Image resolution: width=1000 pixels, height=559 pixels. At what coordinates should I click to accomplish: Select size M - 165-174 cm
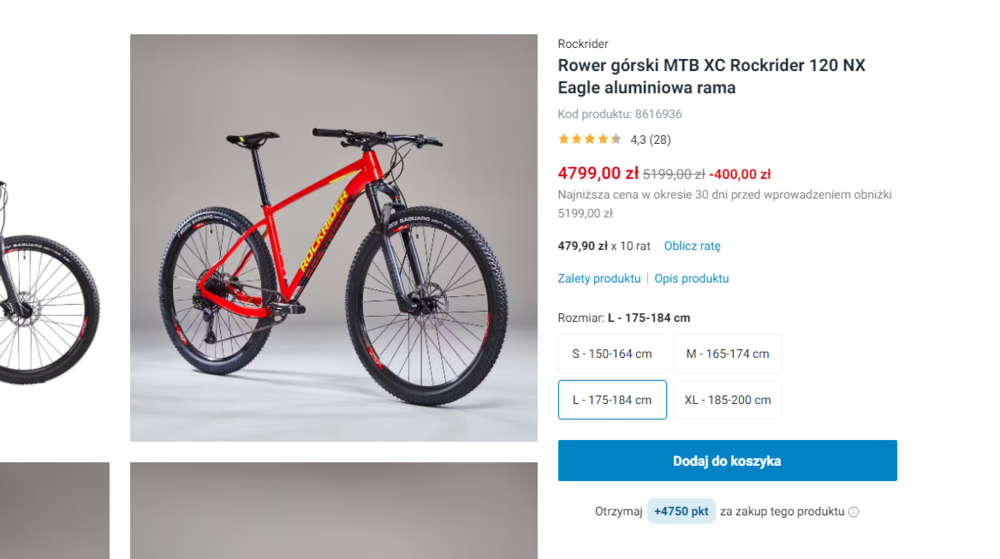(x=728, y=354)
